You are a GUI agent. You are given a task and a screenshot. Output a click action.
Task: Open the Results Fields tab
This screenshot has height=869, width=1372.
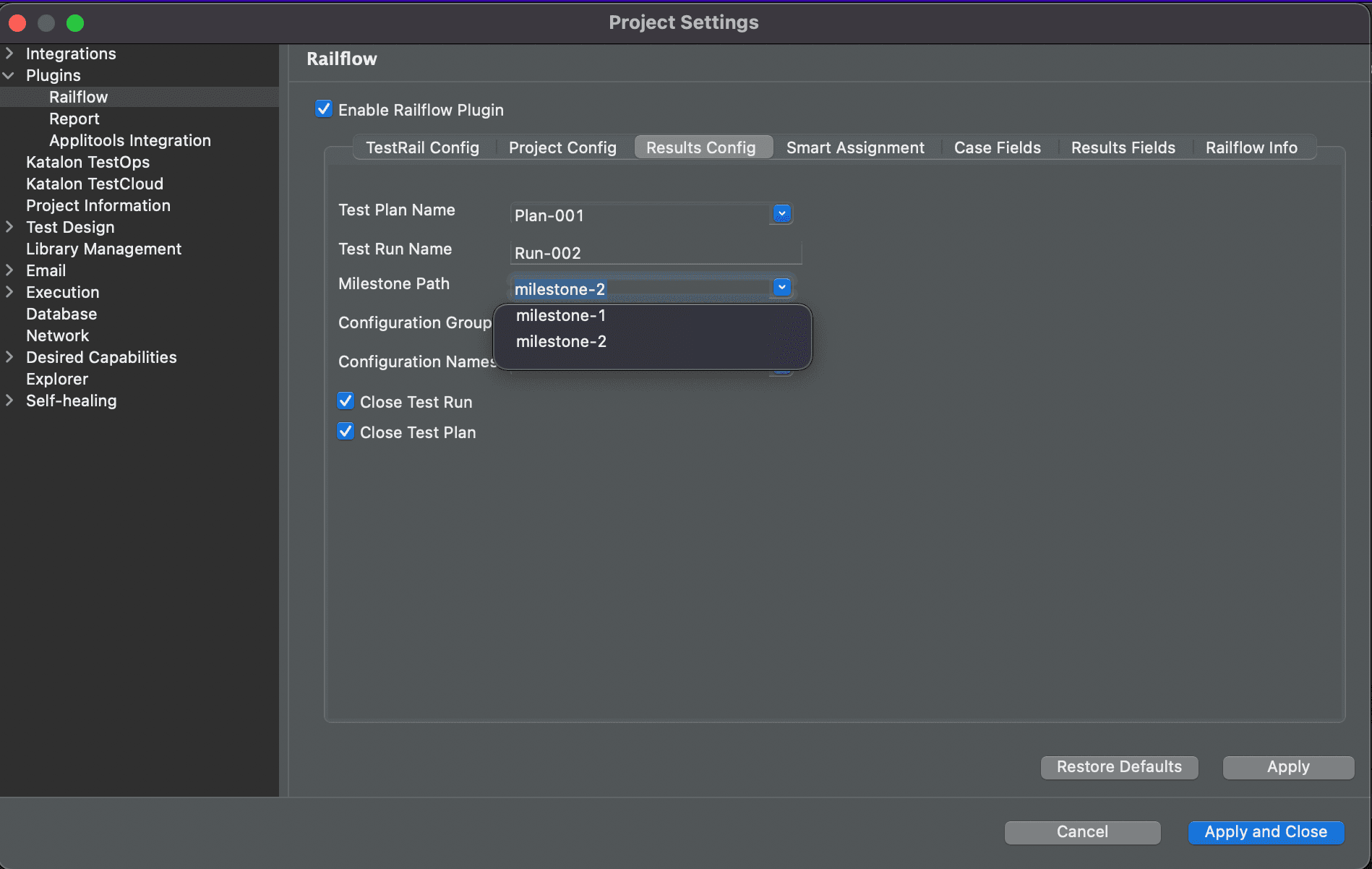click(x=1123, y=147)
